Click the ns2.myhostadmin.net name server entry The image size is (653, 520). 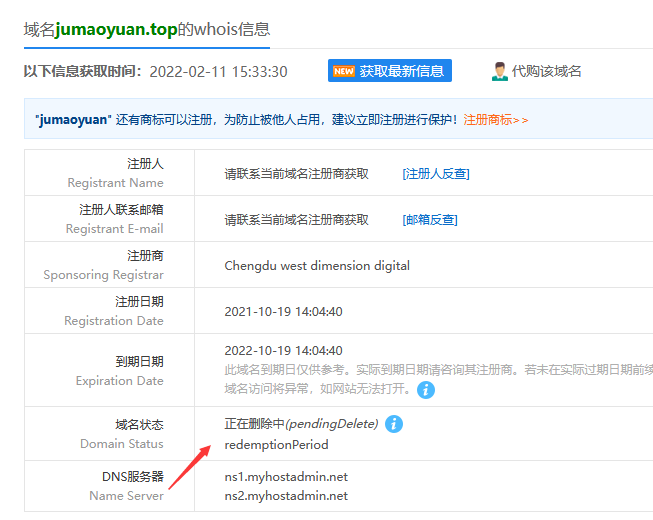(286, 495)
